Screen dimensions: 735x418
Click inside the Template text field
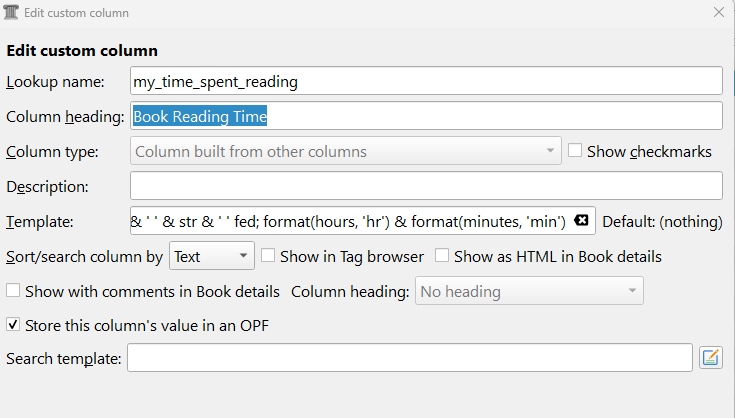click(350, 221)
